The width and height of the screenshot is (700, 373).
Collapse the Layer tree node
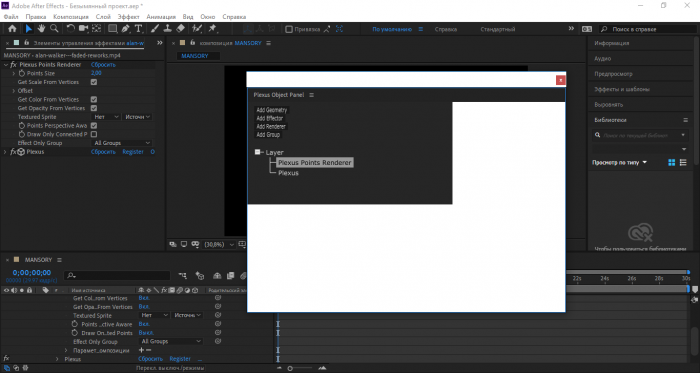pos(258,152)
